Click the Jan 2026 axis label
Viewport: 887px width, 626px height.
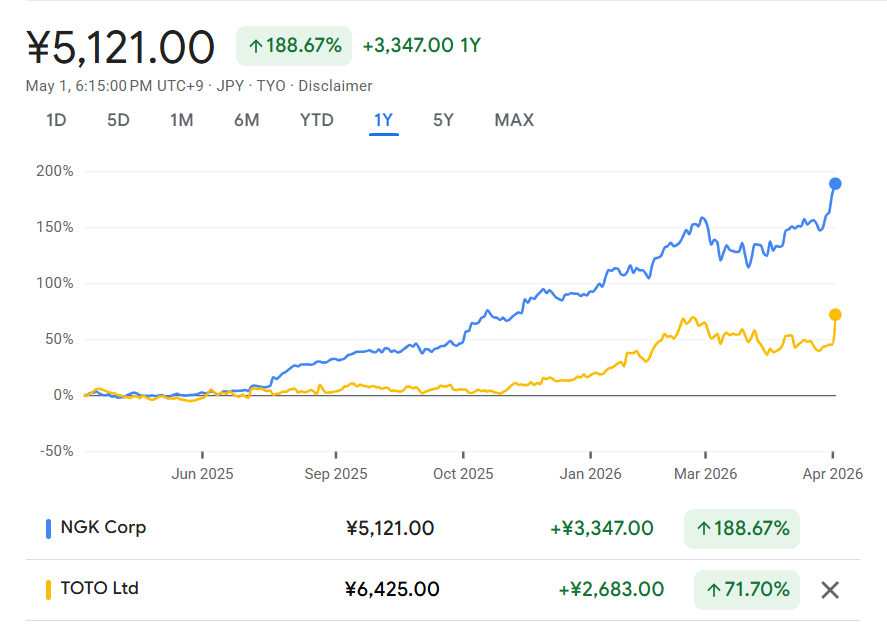(590, 474)
